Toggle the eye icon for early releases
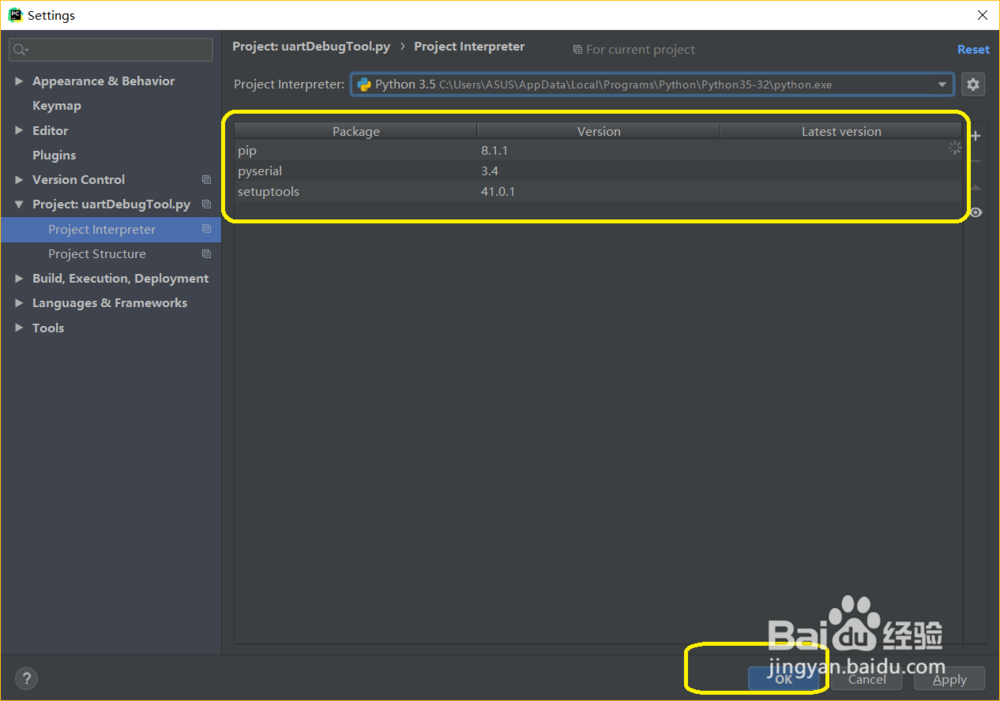This screenshot has height=701, width=1000. point(976,212)
